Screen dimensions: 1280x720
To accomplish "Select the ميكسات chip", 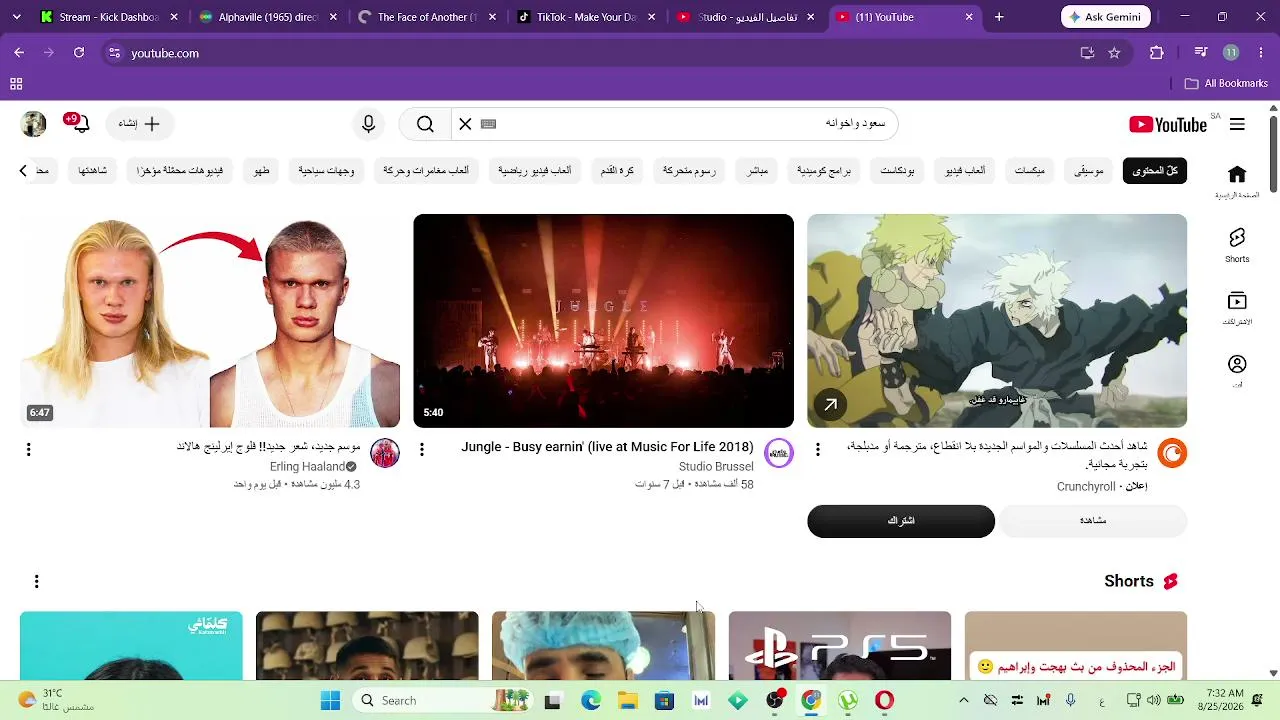I will (1029, 171).
